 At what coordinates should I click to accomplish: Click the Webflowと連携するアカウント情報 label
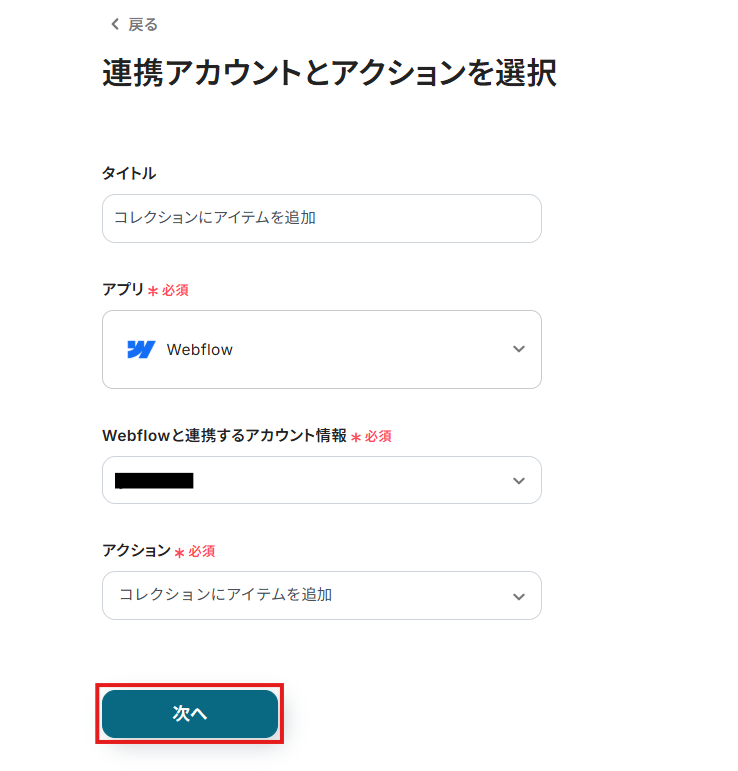pos(224,436)
